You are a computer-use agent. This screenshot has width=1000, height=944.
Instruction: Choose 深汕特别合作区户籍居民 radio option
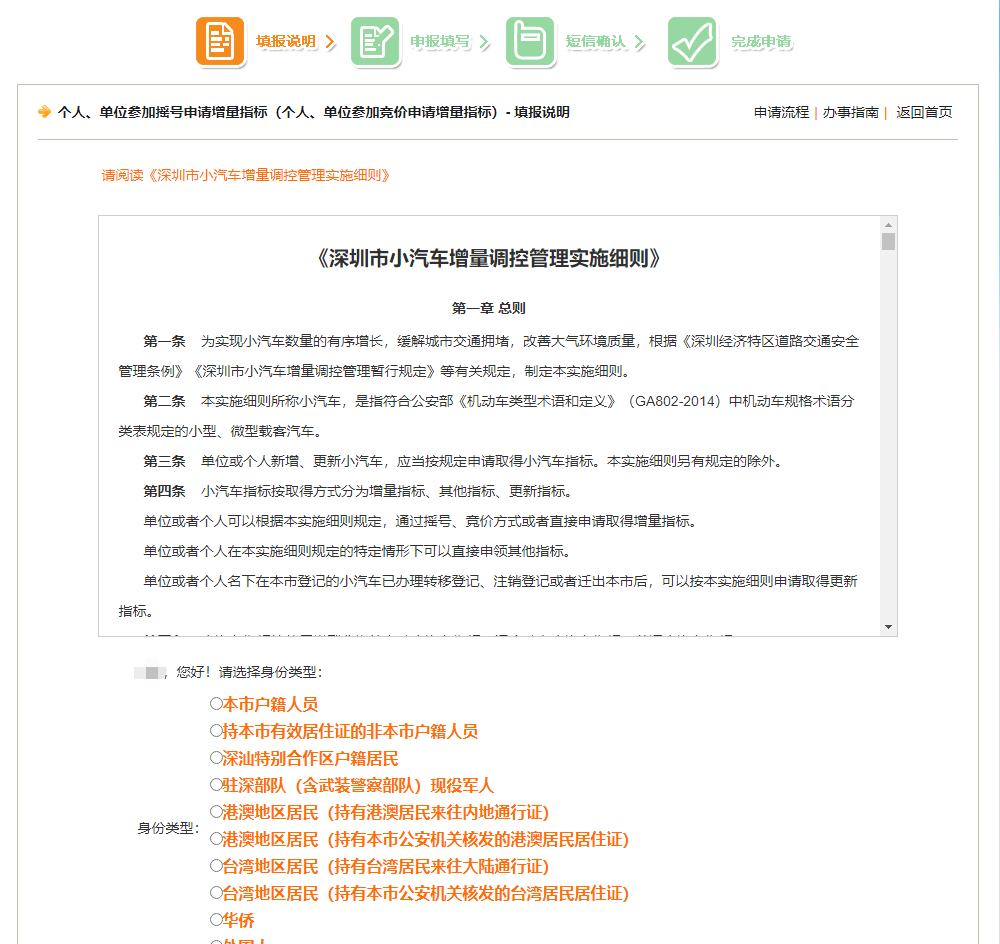point(216,758)
